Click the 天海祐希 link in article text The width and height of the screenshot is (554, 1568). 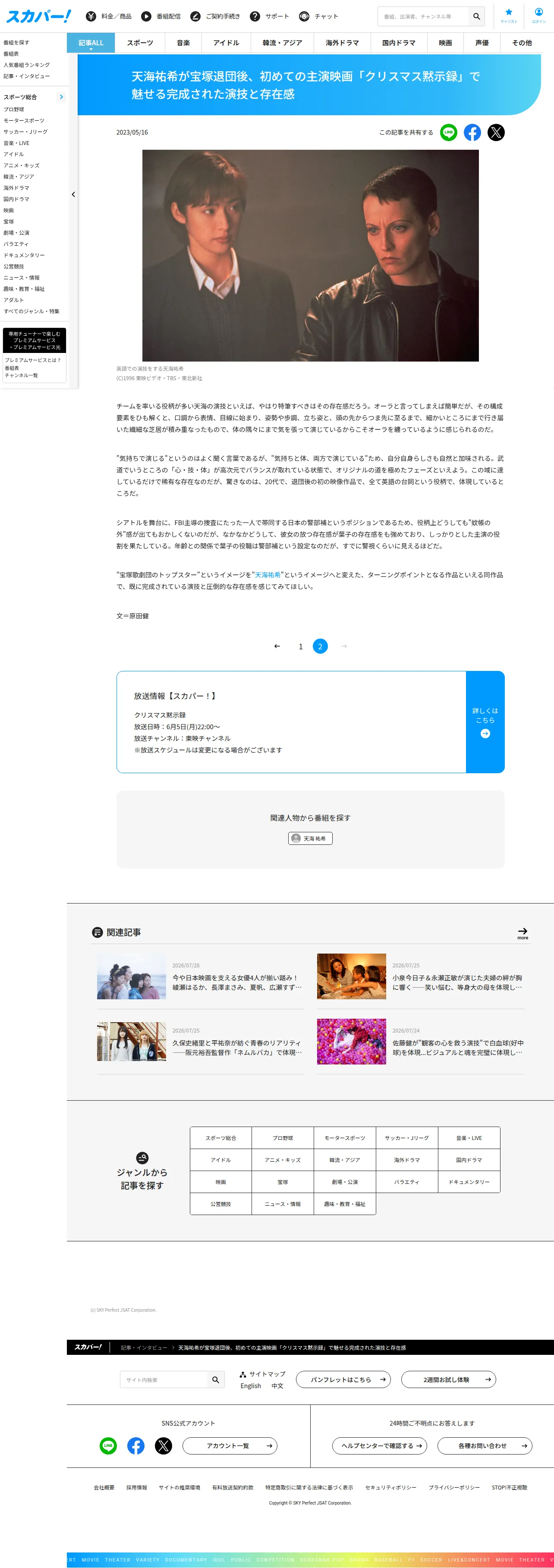coord(268,575)
